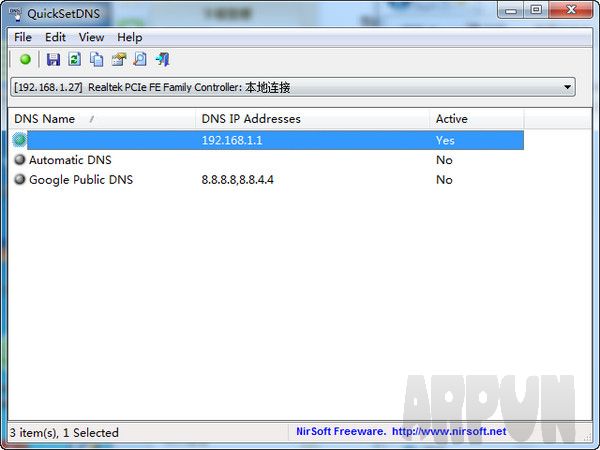Click the green Set Active DNS icon
Screen dimensions: 600x450
pyautogui.click(x=25, y=60)
